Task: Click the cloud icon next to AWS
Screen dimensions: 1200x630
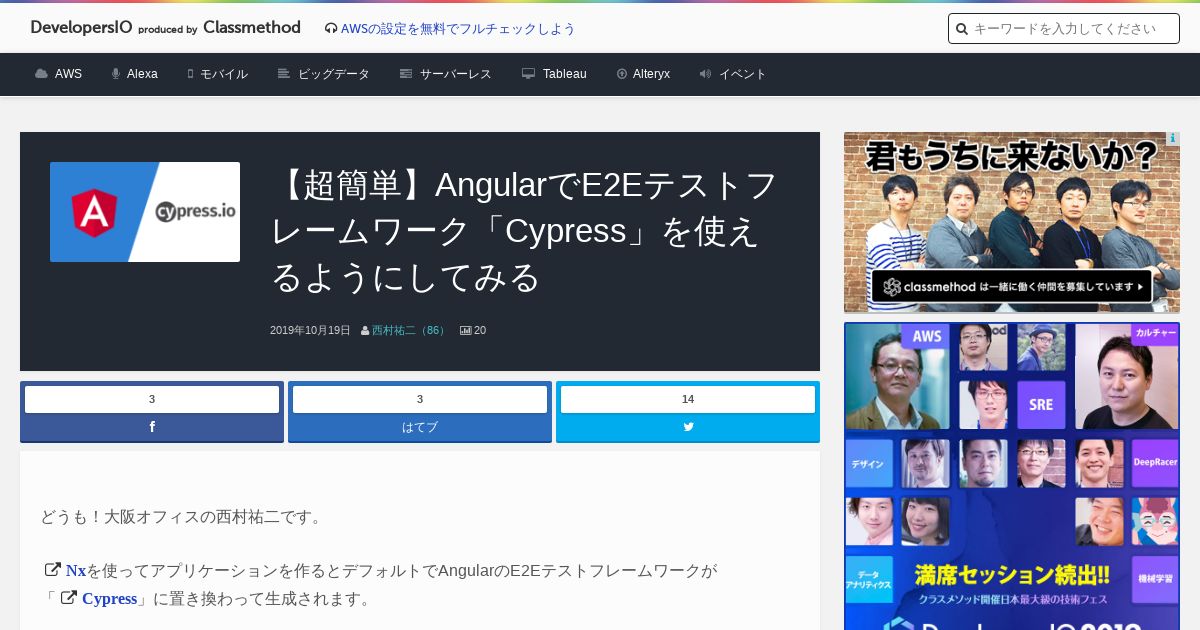Action: (41, 74)
